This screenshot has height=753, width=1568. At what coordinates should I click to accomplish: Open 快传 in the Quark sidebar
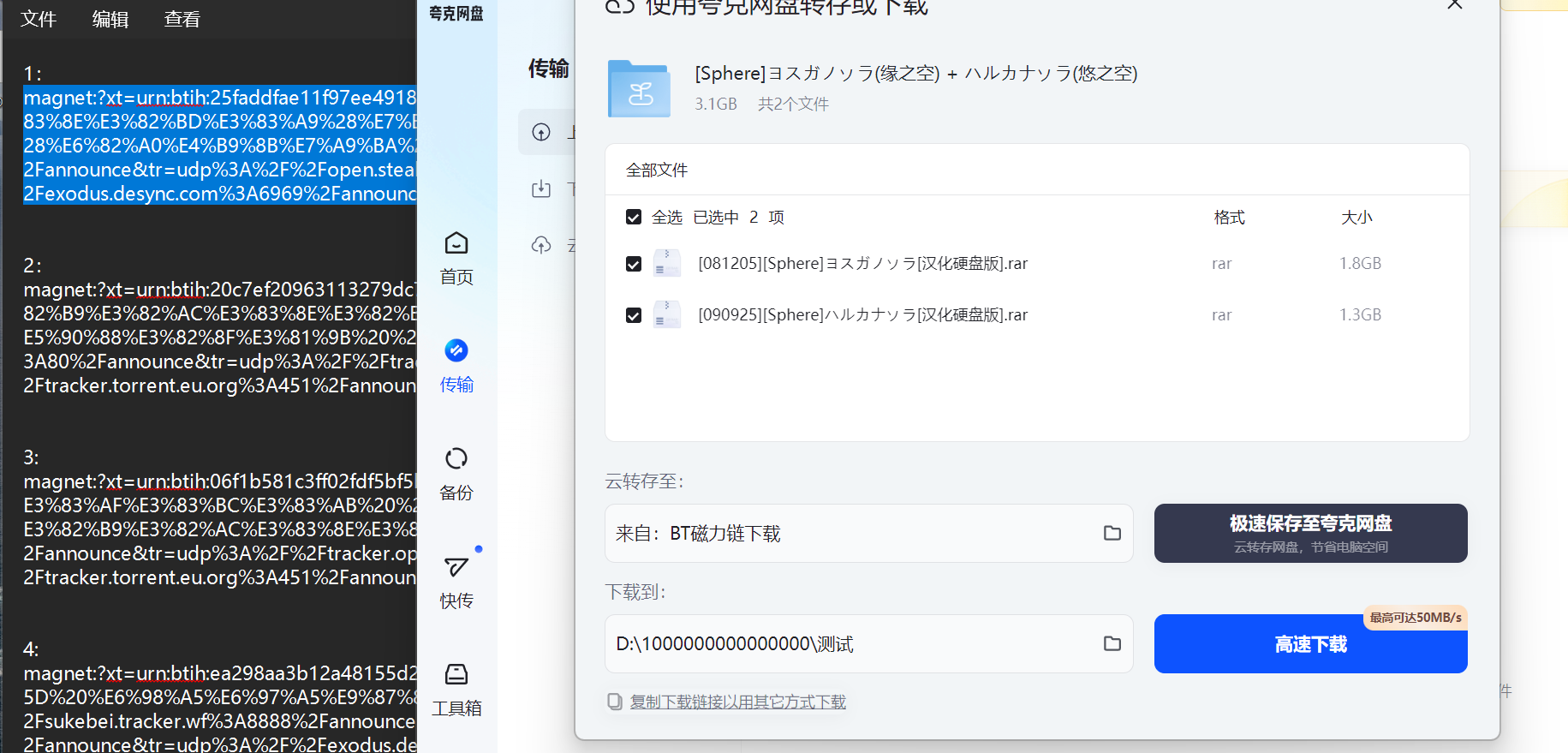[456, 583]
